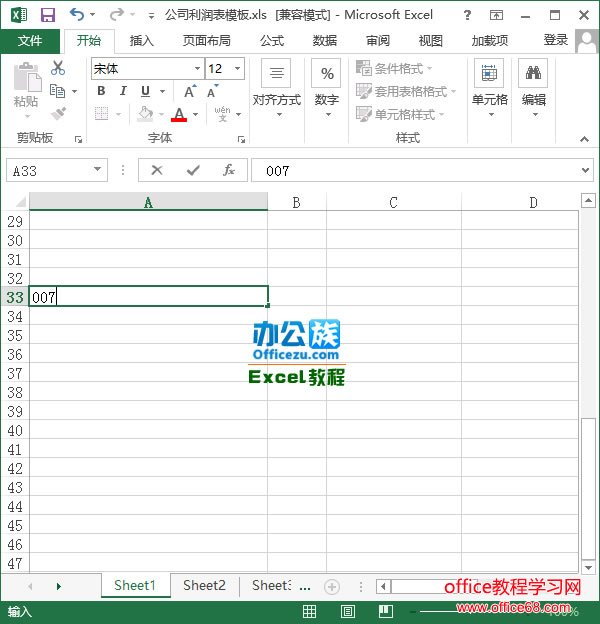Image resolution: width=600 pixels, height=624 pixels.
Task: Expand the font name dropdown
Action: 197,68
